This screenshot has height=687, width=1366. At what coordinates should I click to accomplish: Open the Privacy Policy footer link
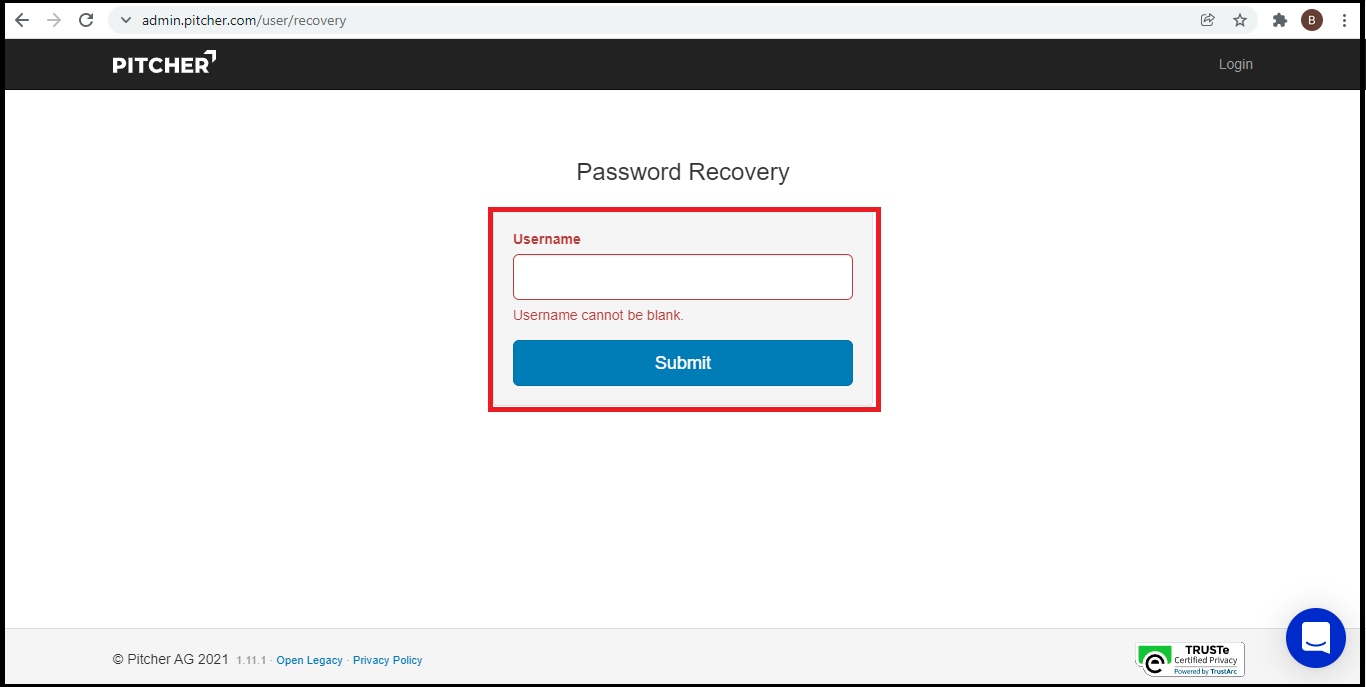(388, 660)
